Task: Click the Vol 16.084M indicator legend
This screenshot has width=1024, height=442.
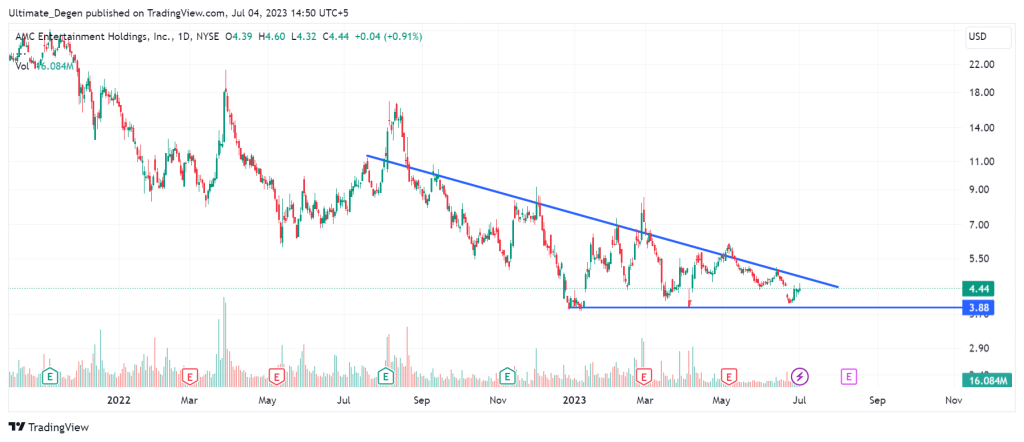Action: (43, 67)
